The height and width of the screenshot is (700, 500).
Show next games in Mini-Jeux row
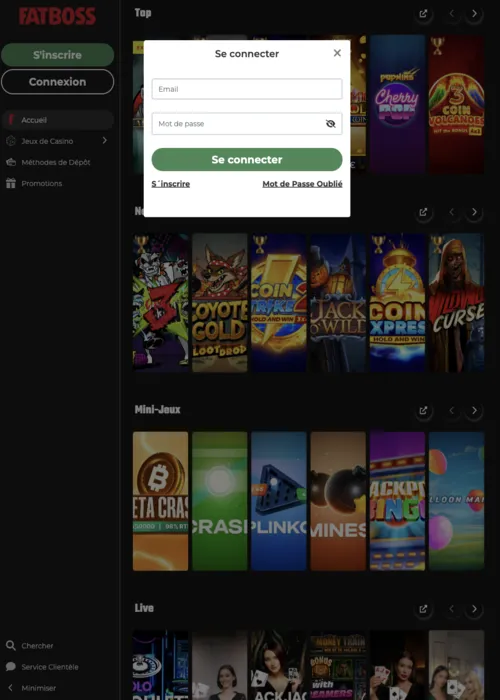click(474, 410)
